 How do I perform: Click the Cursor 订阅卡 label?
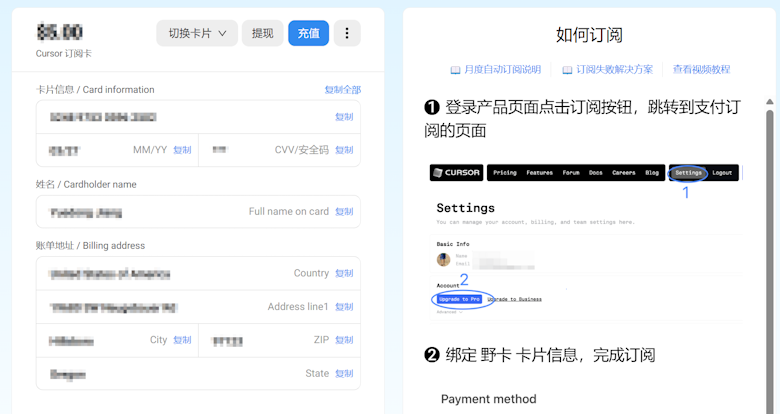click(x=64, y=53)
